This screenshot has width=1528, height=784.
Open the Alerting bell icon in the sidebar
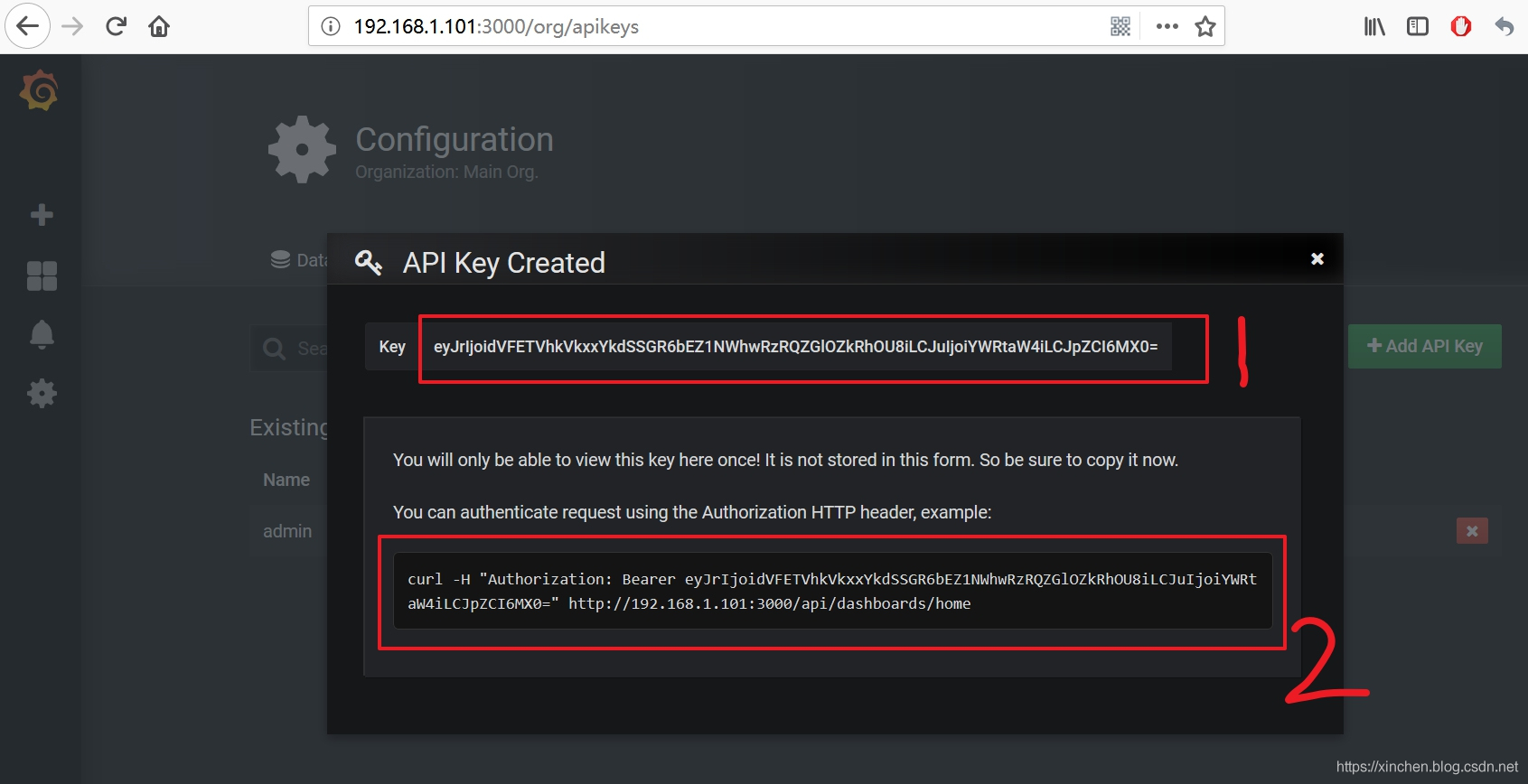pos(42,334)
